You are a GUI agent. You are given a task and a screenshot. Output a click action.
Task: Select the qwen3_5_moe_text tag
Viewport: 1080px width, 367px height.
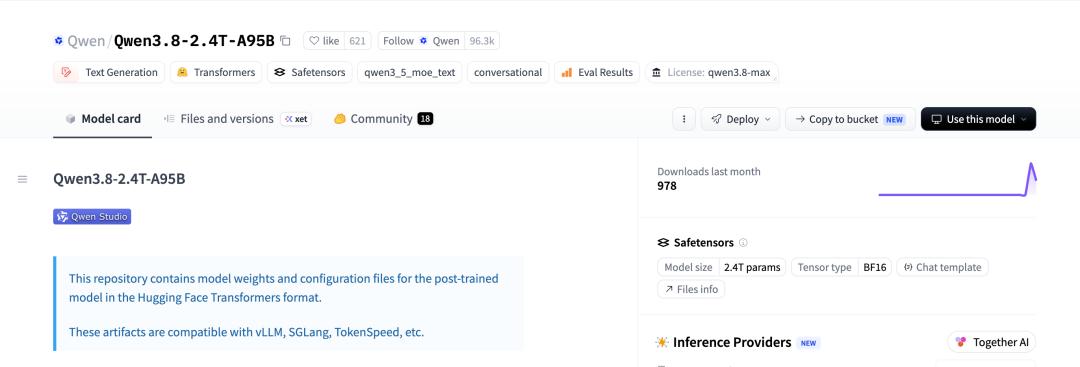(x=410, y=72)
